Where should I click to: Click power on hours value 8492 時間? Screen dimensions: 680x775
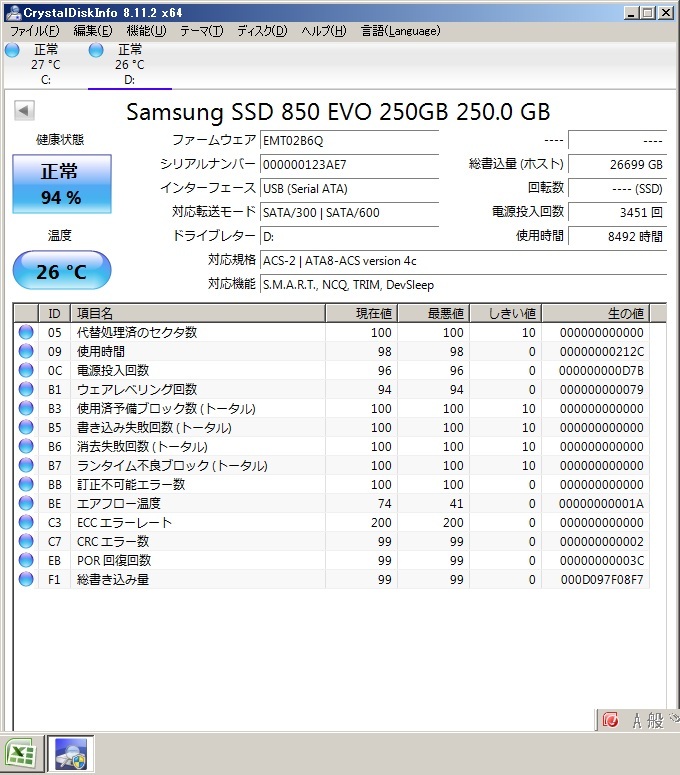tap(617, 237)
